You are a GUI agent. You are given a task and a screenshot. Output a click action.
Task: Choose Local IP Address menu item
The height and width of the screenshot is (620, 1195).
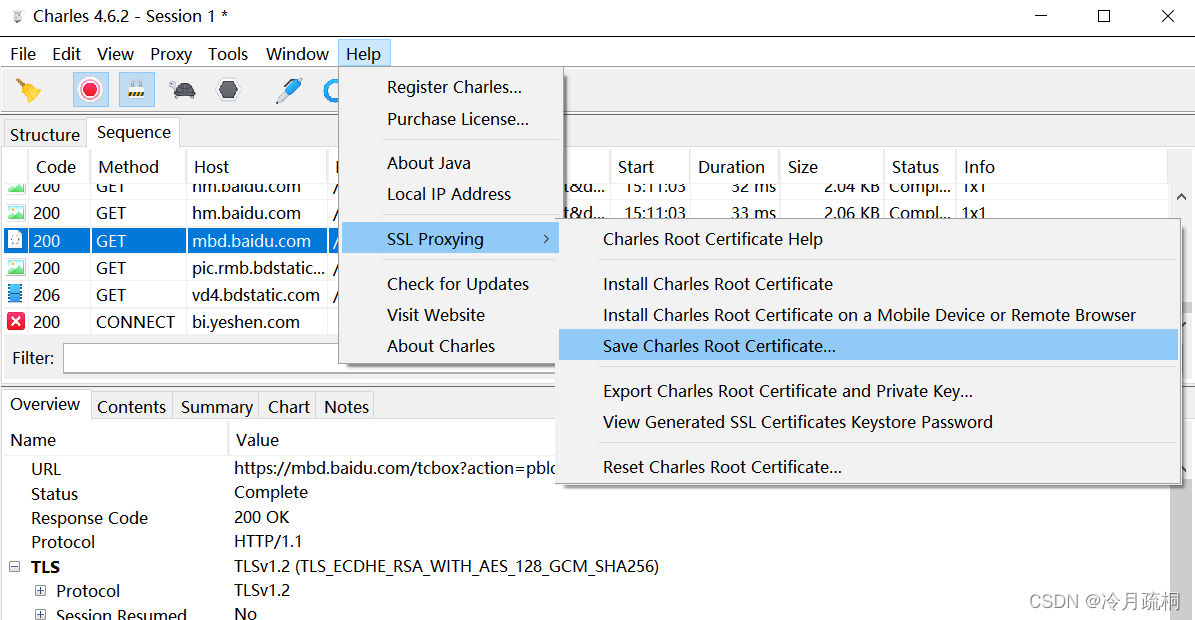click(448, 194)
